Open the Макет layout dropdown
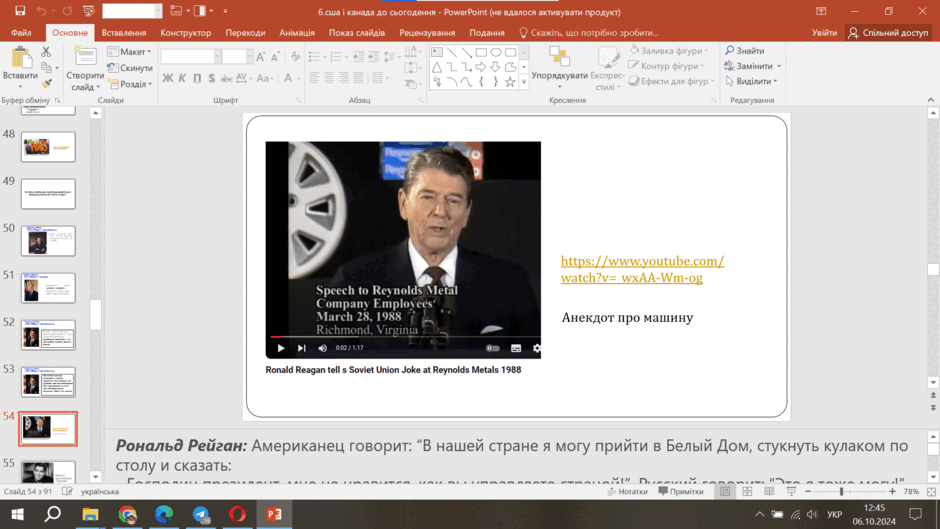This screenshot has width=940, height=529. (129, 52)
